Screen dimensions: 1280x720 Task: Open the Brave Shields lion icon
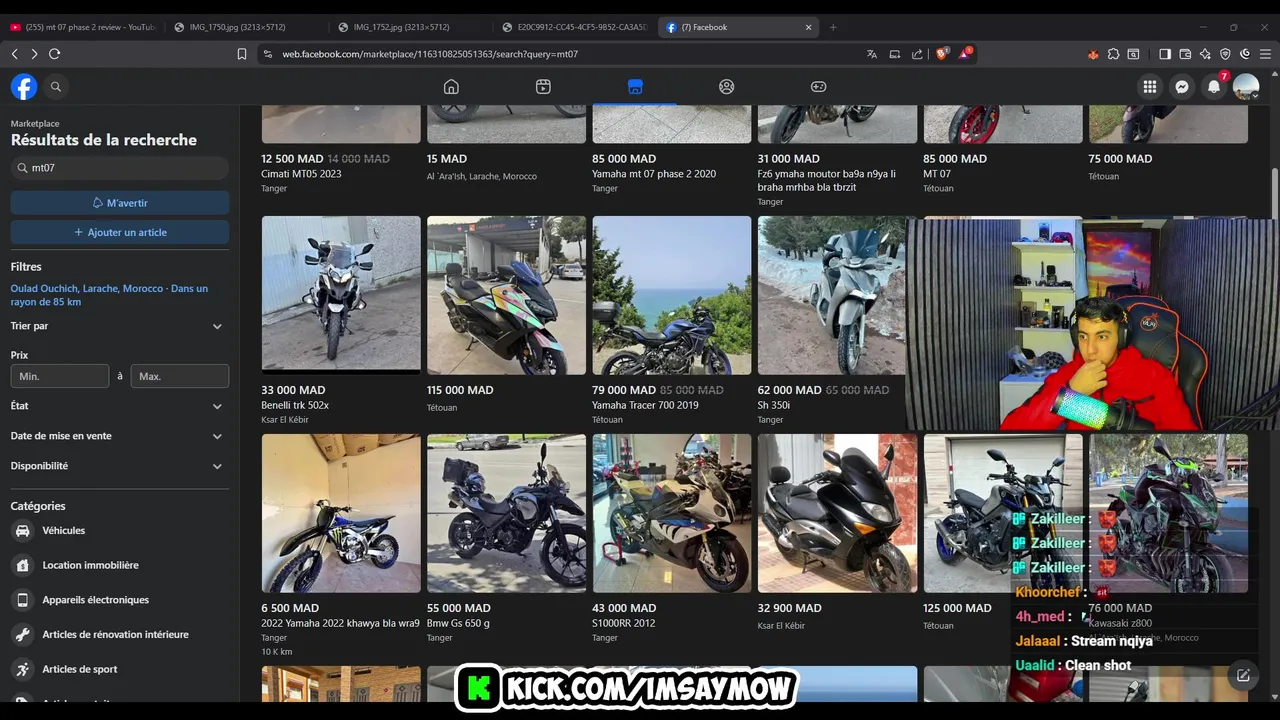[x=942, y=54]
